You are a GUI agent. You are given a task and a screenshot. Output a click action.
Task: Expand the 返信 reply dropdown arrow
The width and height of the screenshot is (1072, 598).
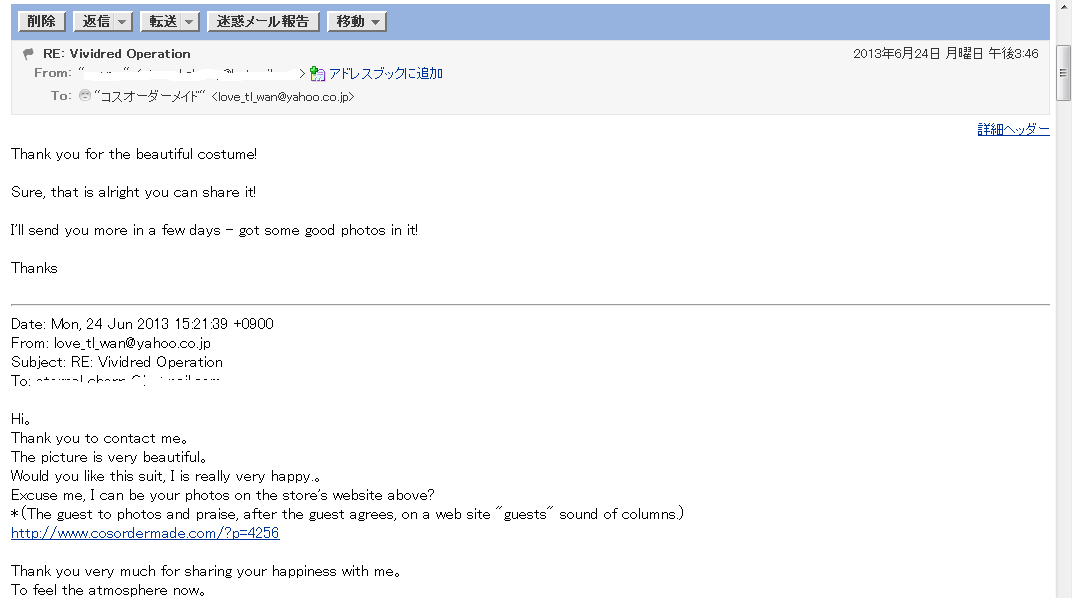(x=122, y=21)
